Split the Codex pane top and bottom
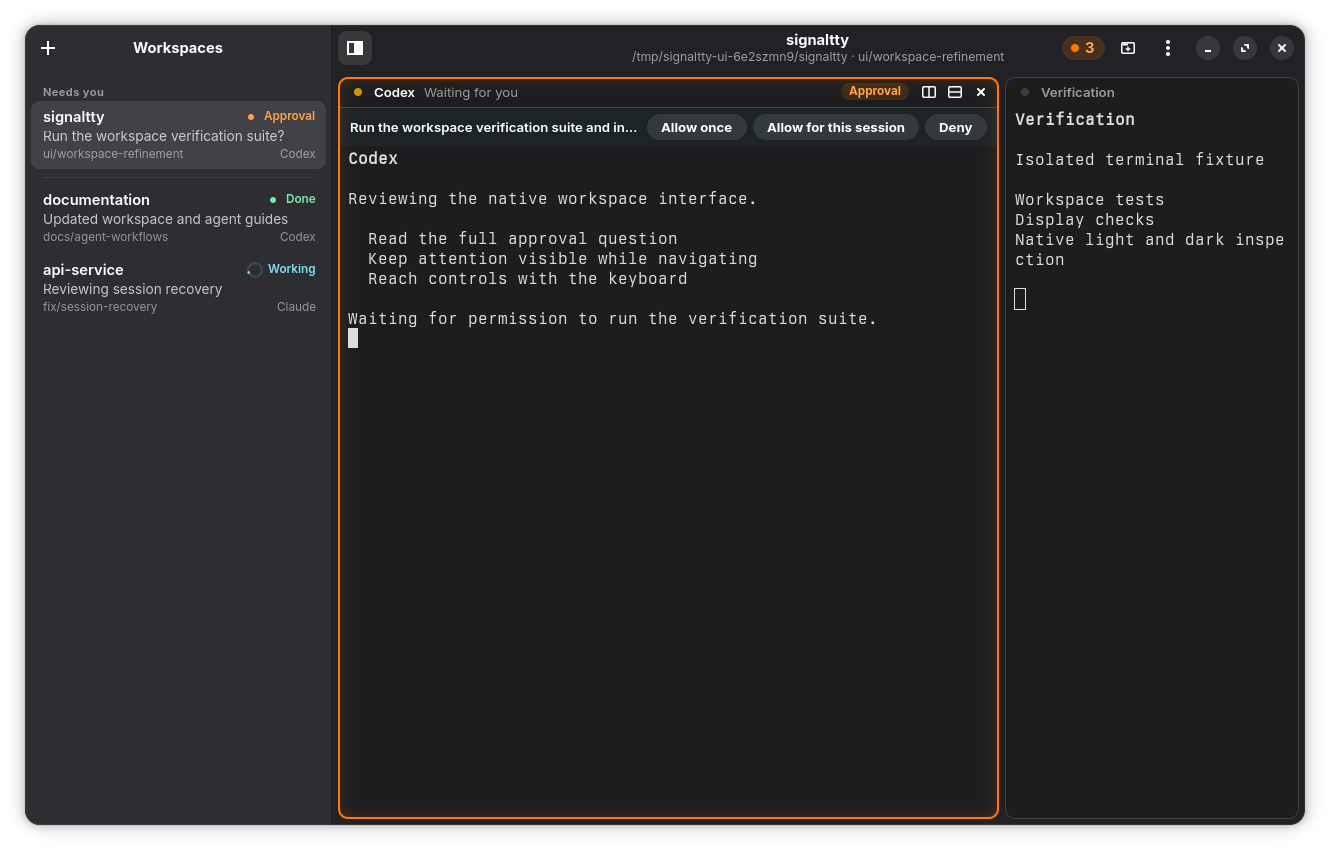Image resolution: width=1330 pixels, height=850 pixels. [955, 92]
